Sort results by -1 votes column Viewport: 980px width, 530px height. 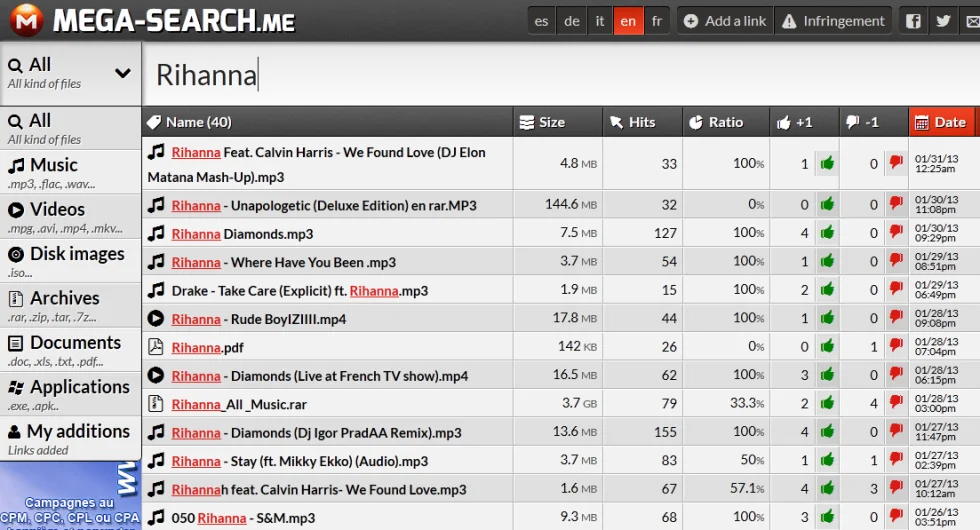(x=873, y=122)
